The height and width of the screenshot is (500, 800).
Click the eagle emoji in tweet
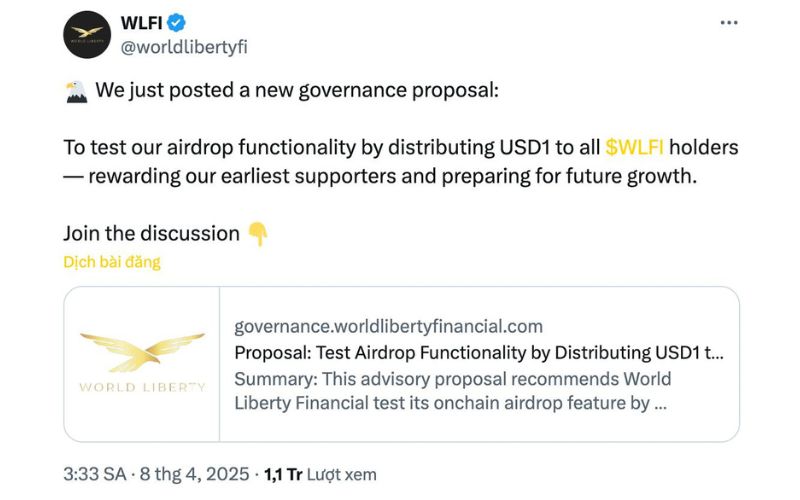(77, 91)
